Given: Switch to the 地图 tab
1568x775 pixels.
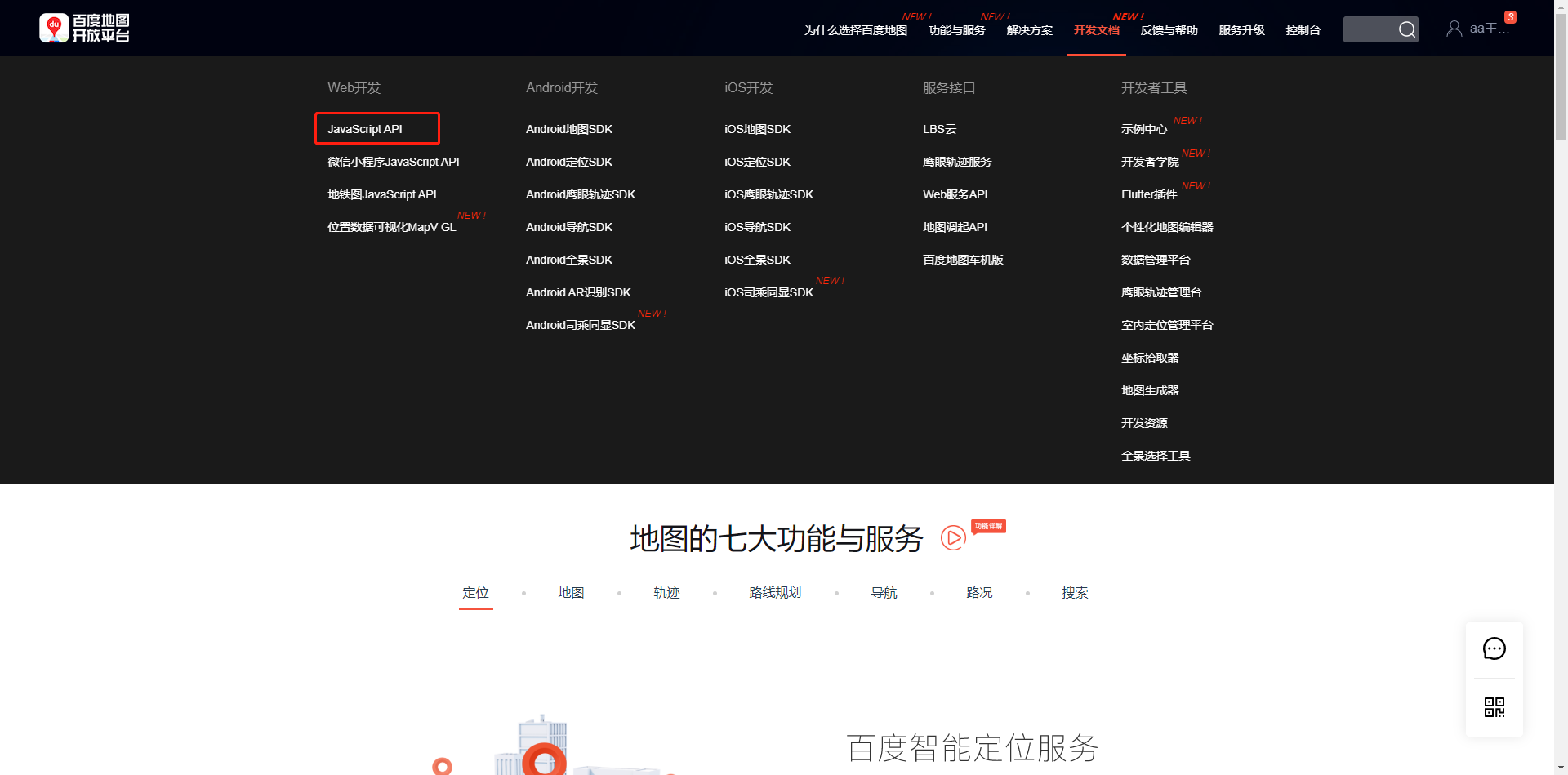Looking at the screenshot, I should coord(571,593).
